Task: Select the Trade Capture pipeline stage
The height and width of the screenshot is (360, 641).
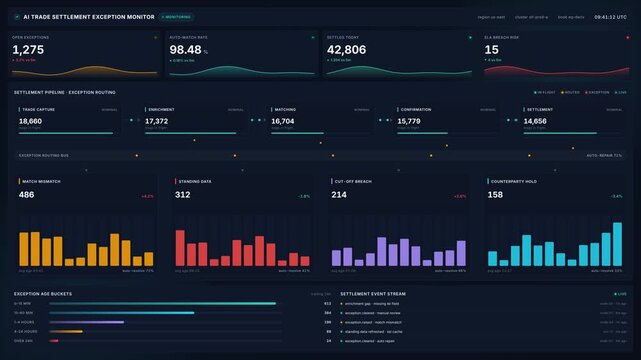Action: [x=67, y=121]
